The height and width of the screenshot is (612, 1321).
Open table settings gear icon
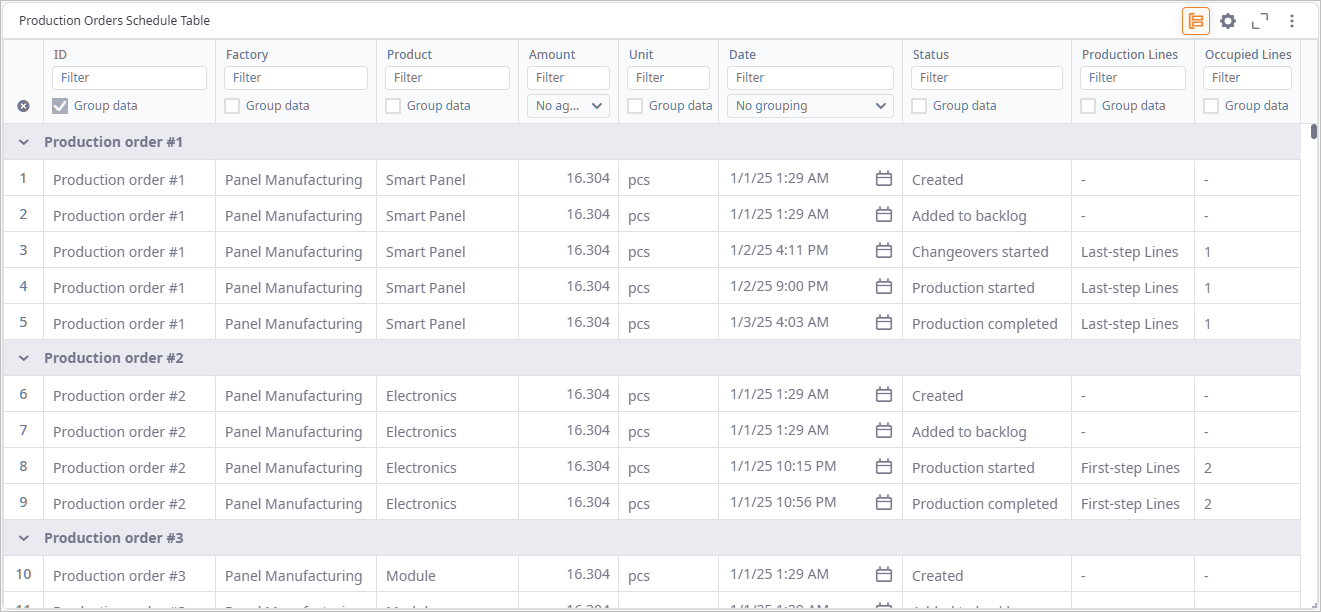(1228, 21)
